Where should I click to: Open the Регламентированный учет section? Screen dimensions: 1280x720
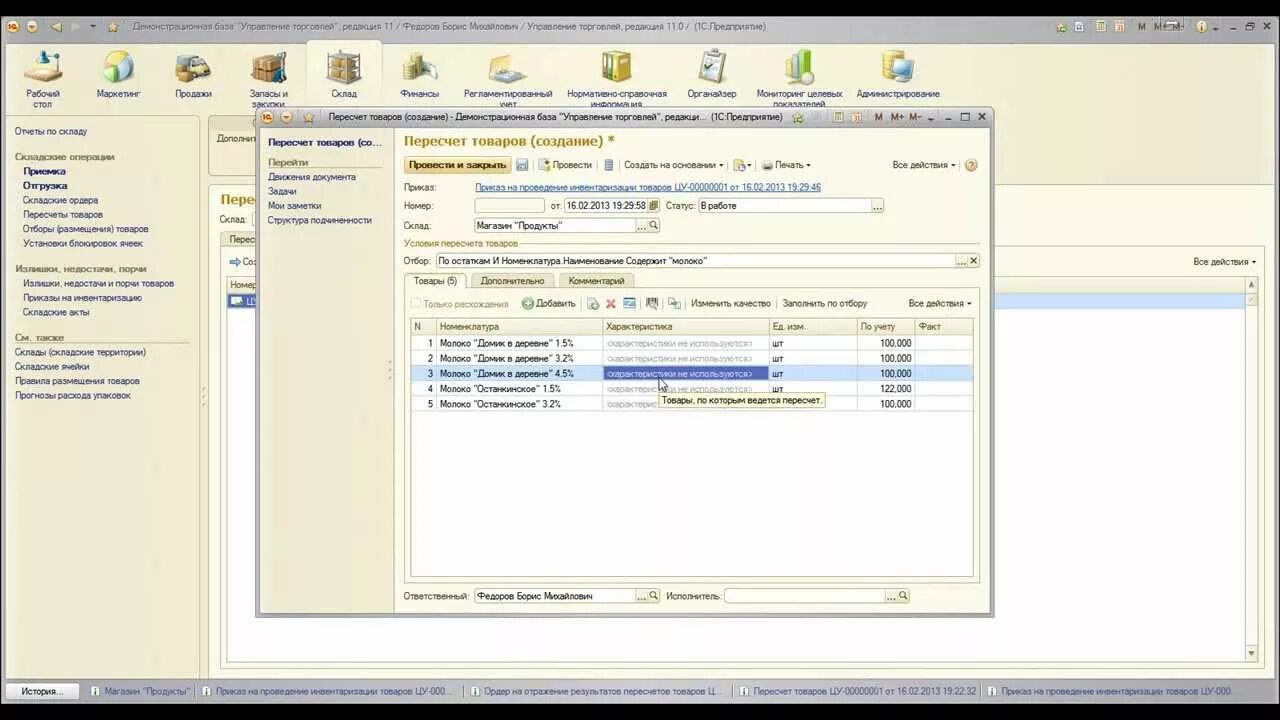[507, 78]
